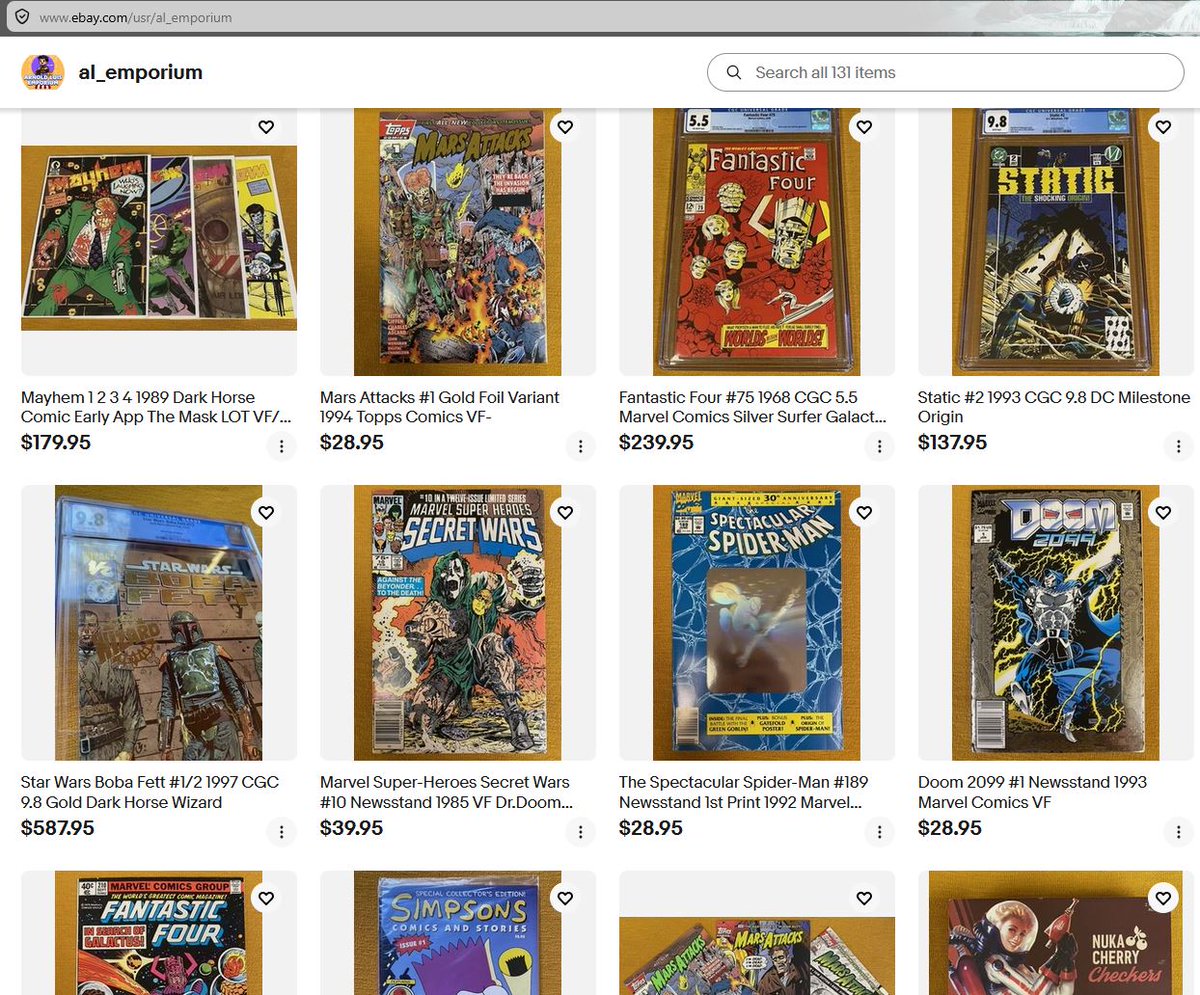
Task: Click the $137.95 price
Action: pos(953,442)
